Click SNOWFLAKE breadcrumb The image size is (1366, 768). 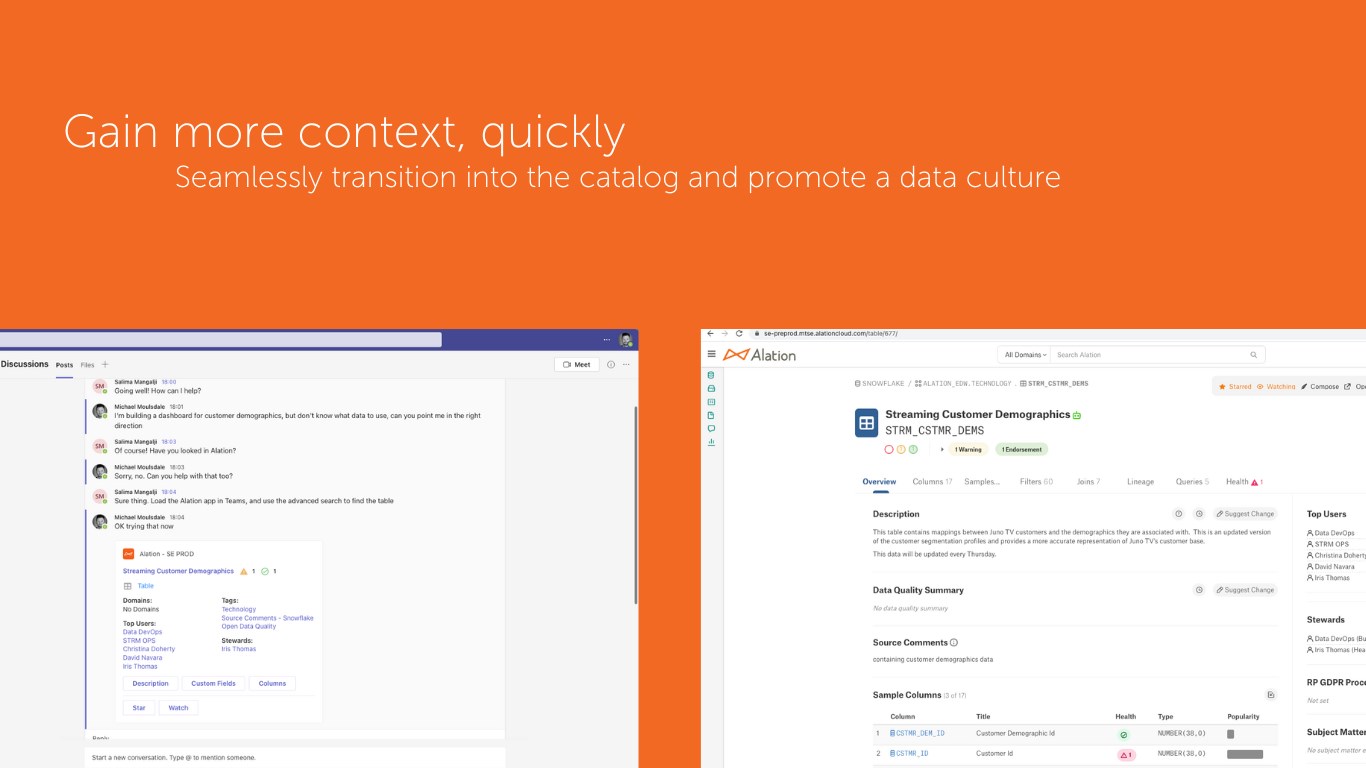879,383
